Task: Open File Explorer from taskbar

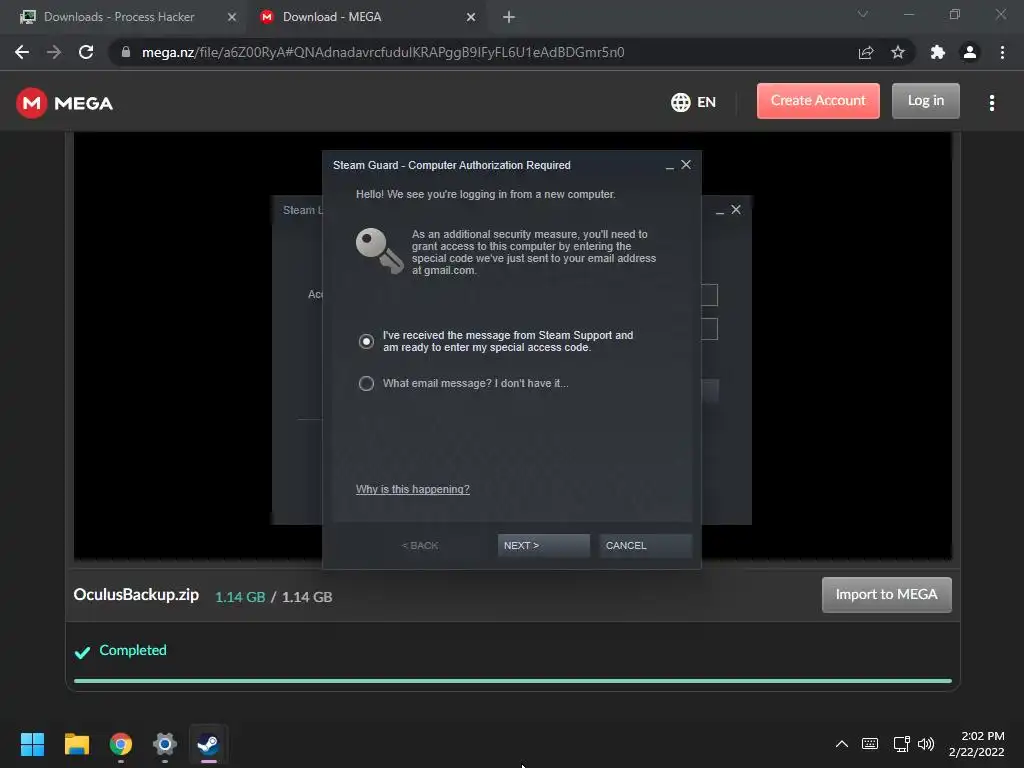Action: 76,744
